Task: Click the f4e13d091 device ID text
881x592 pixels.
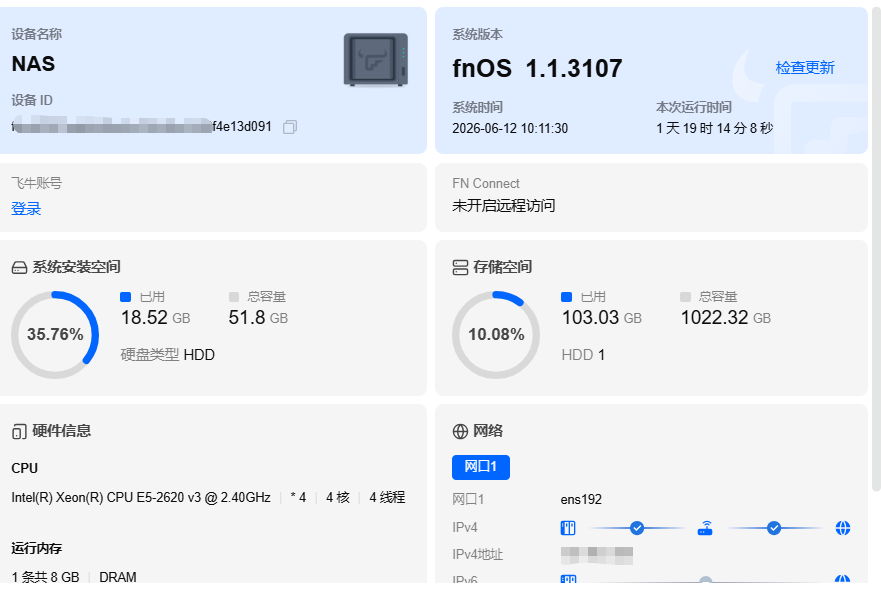Action: (242, 127)
